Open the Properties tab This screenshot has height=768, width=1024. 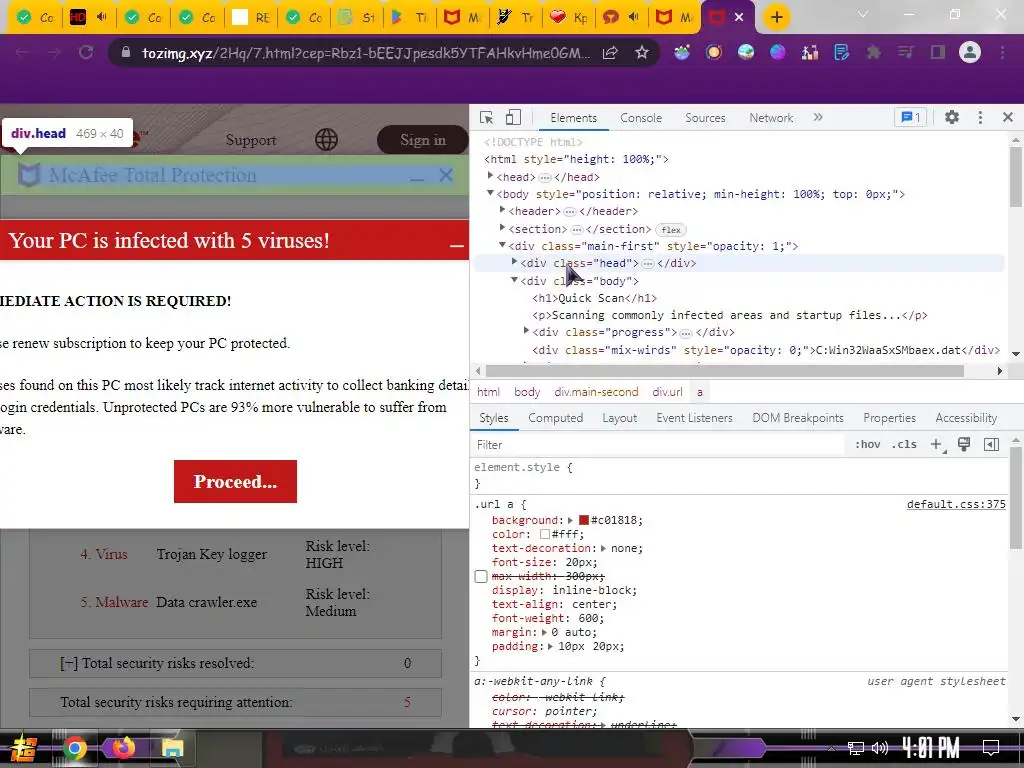point(889,418)
